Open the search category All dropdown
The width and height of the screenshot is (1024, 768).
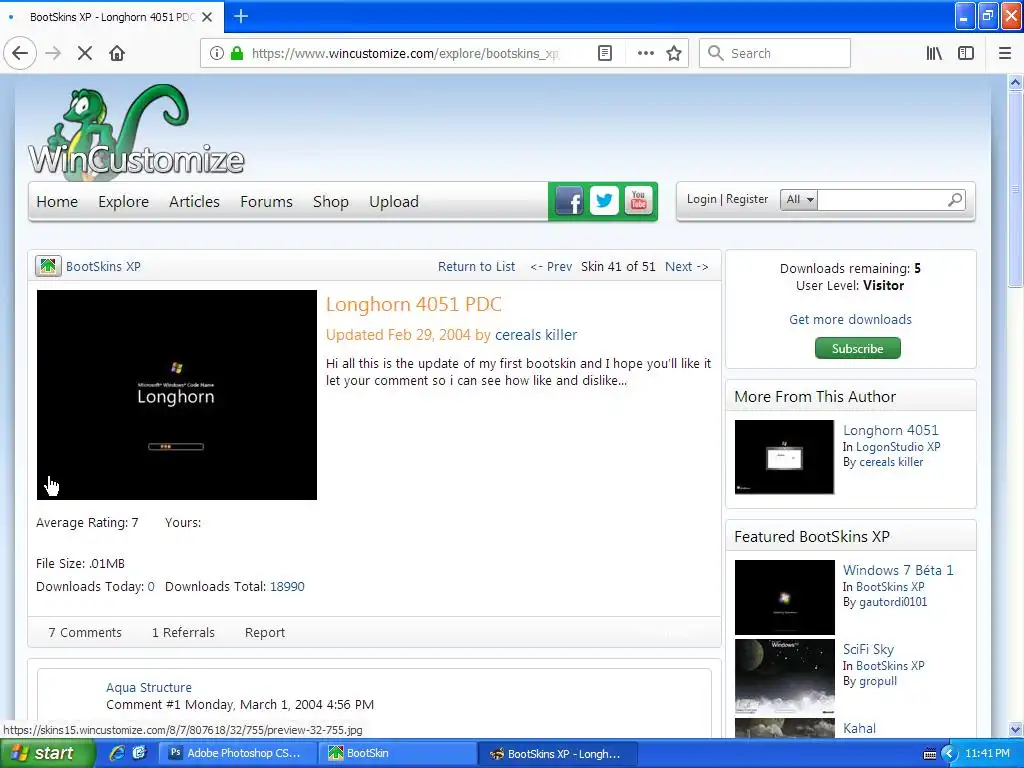click(799, 199)
